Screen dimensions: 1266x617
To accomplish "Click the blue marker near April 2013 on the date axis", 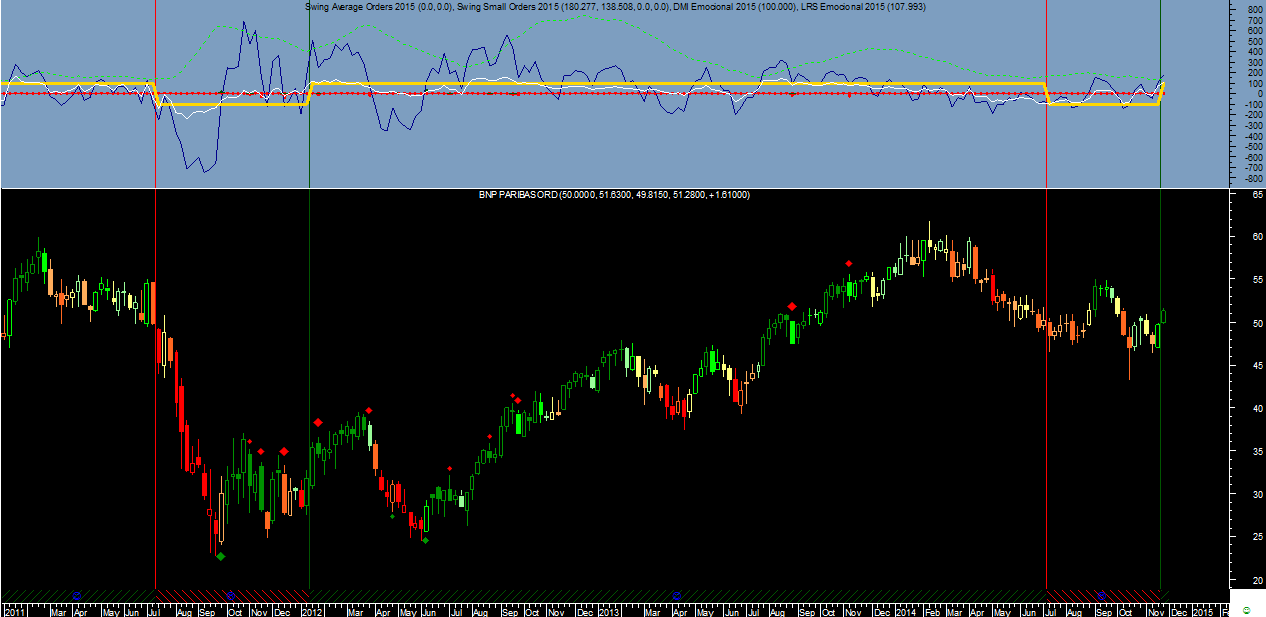I will tap(676, 595).
